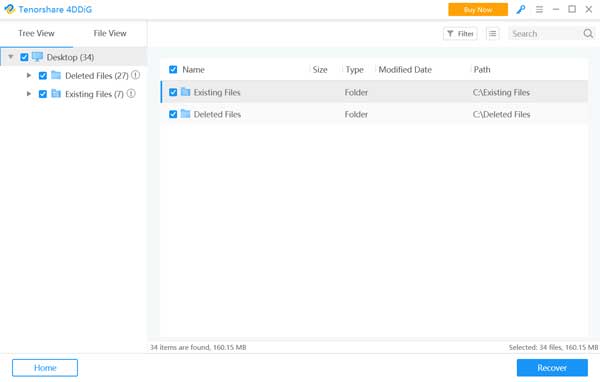Minimize the 4DDiG window
Image resolution: width=600 pixels, height=382 pixels.
tap(556, 9)
